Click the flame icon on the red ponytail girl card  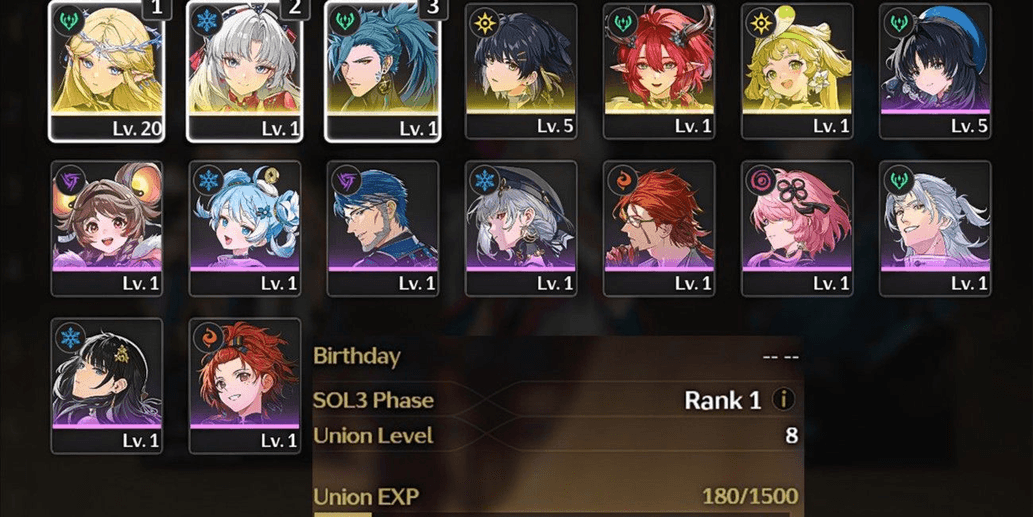click(208, 337)
